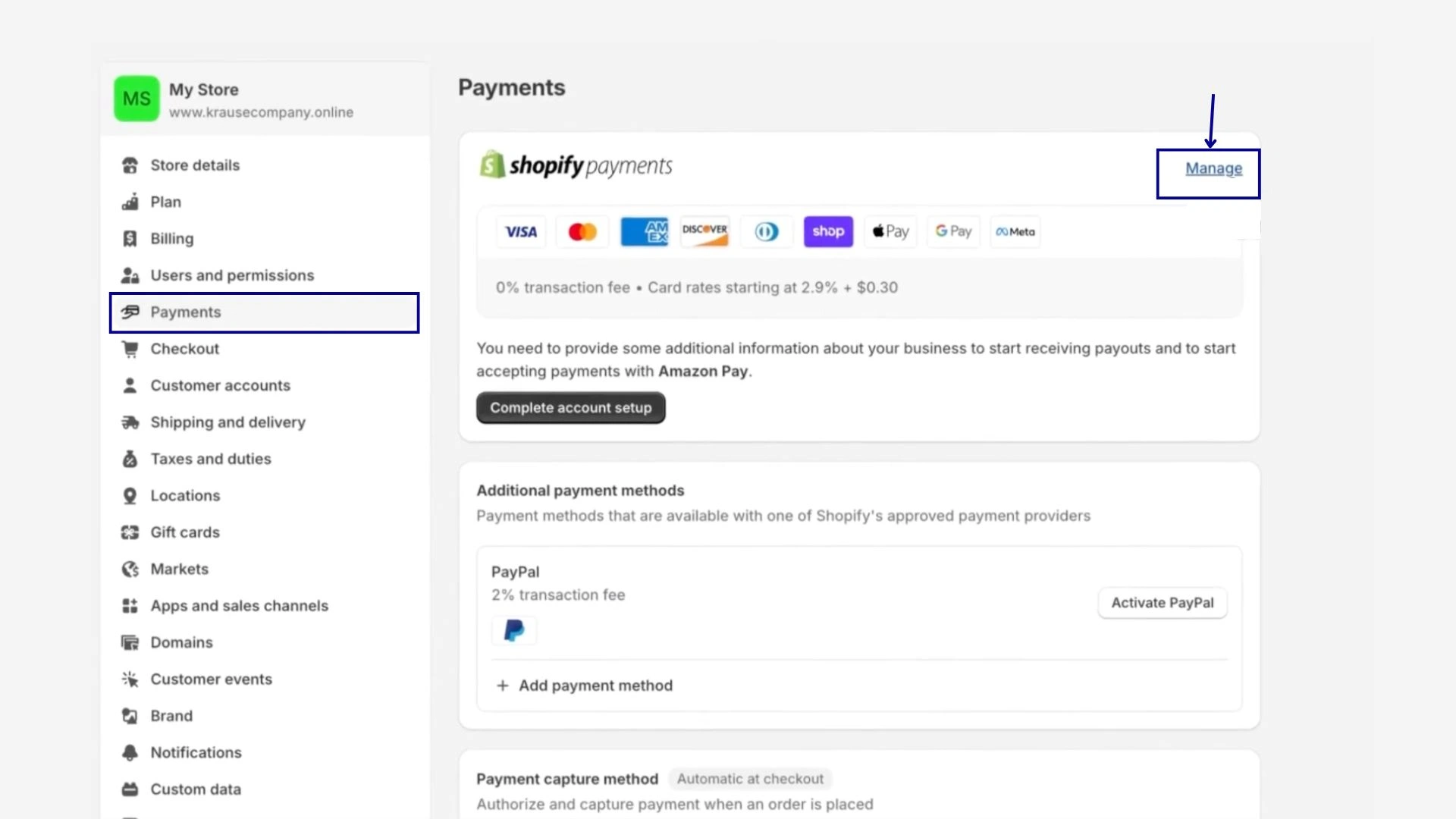Click the Payments hand icon

pos(130,312)
